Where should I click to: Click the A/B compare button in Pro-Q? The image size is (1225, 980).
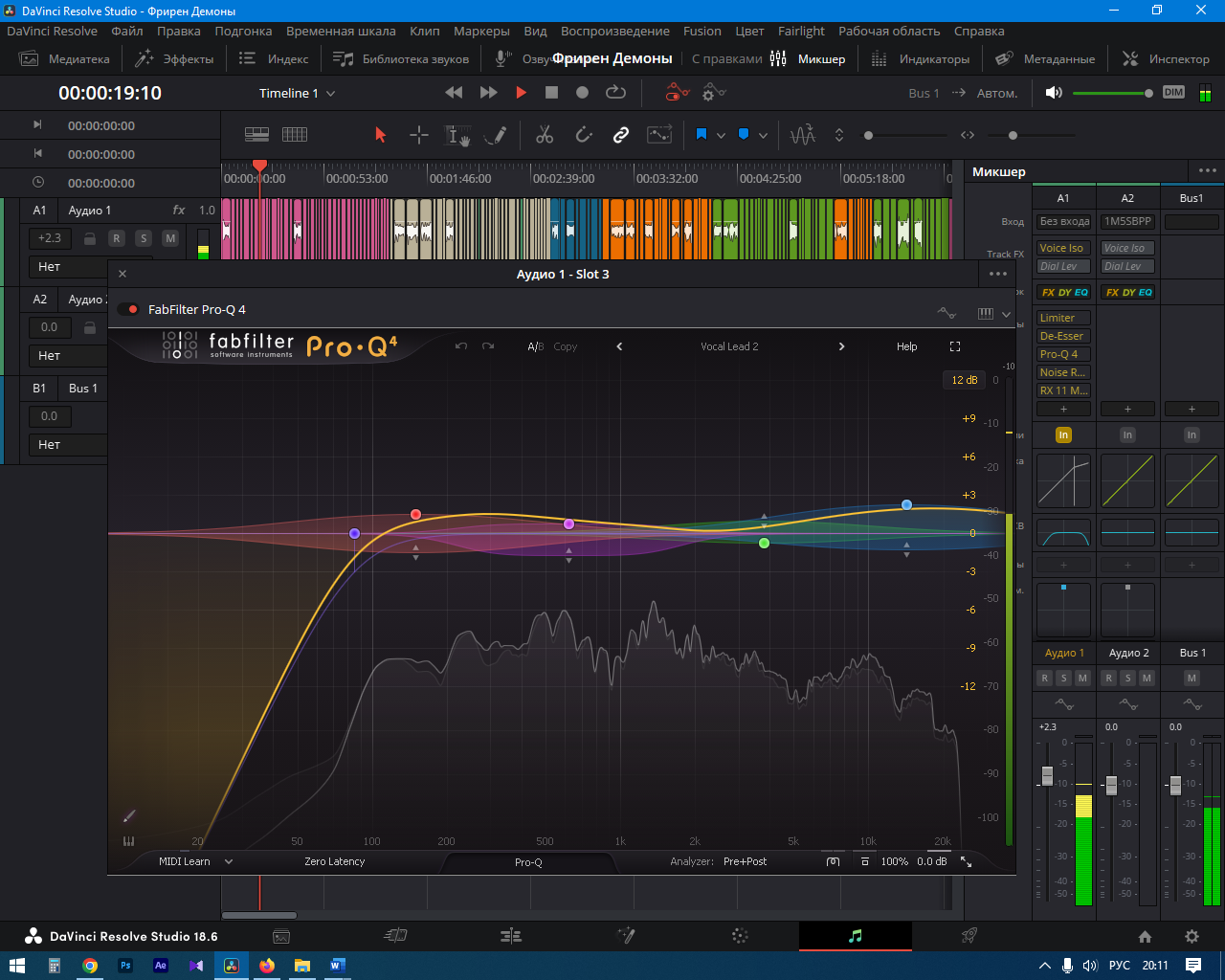pyautogui.click(x=536, y=346)
